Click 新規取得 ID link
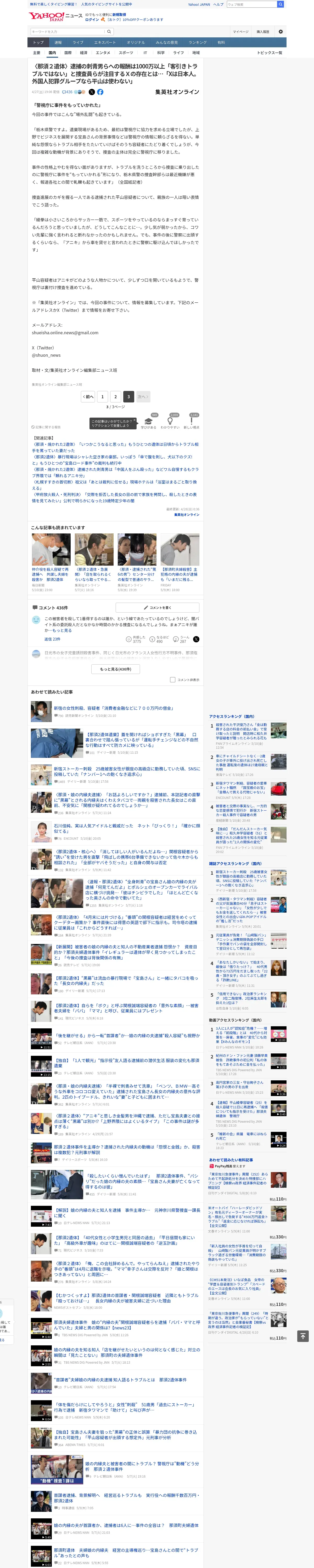Image resolution: width=314 pixels, height=1568 pixels. pos(119,14)
